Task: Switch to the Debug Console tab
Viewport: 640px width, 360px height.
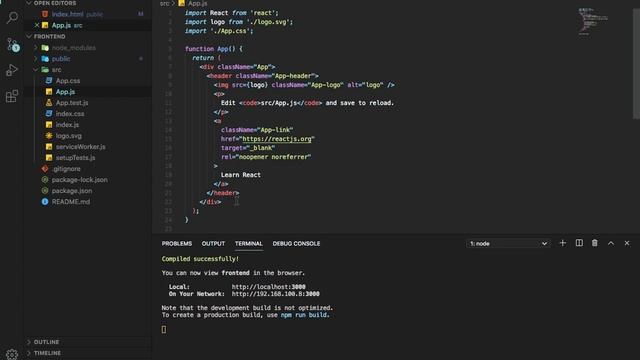Action: (x=296, y=244)
